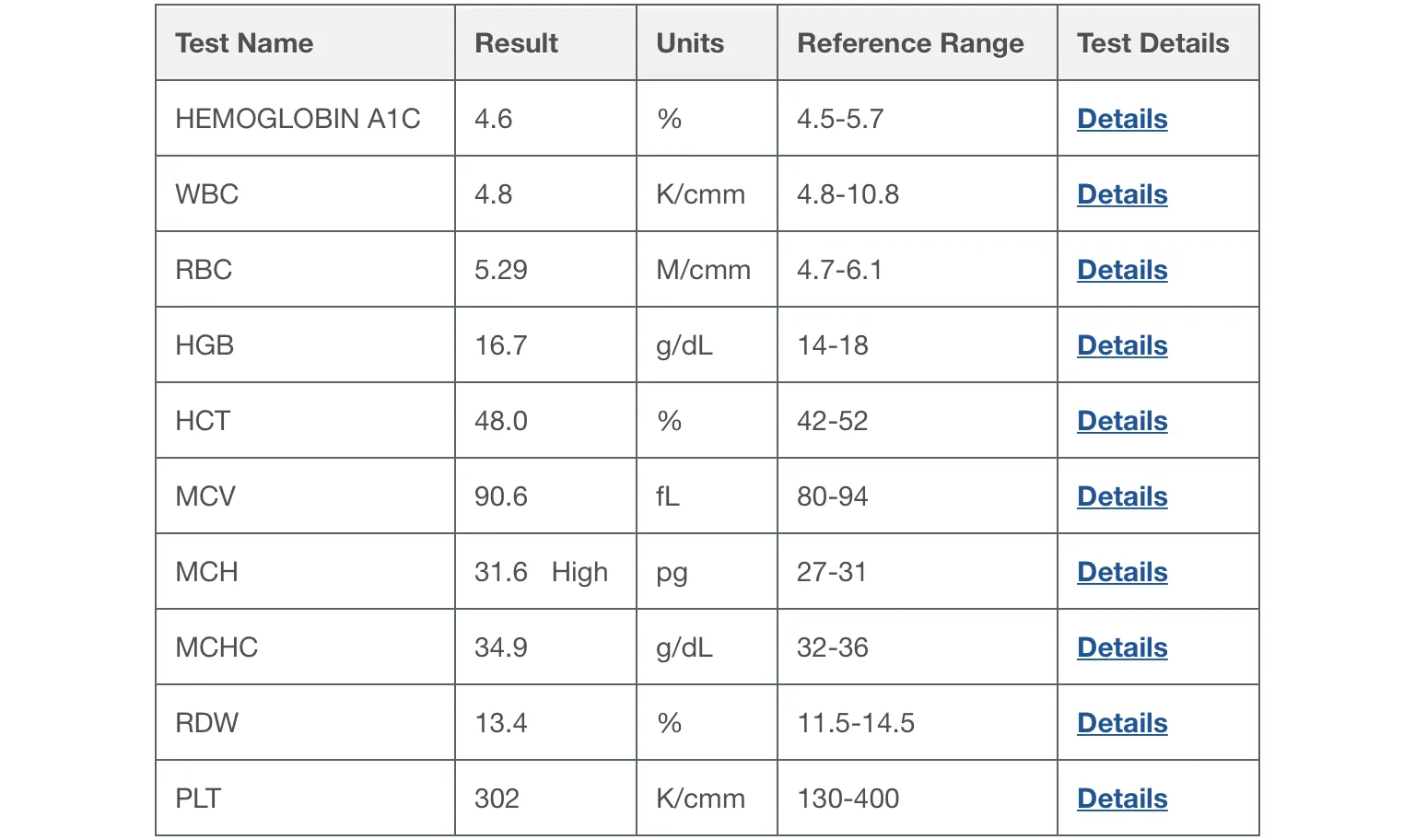Open Details link for MCV row
This screenshot has height=840, width=1415.
(x=1122, y=496)
